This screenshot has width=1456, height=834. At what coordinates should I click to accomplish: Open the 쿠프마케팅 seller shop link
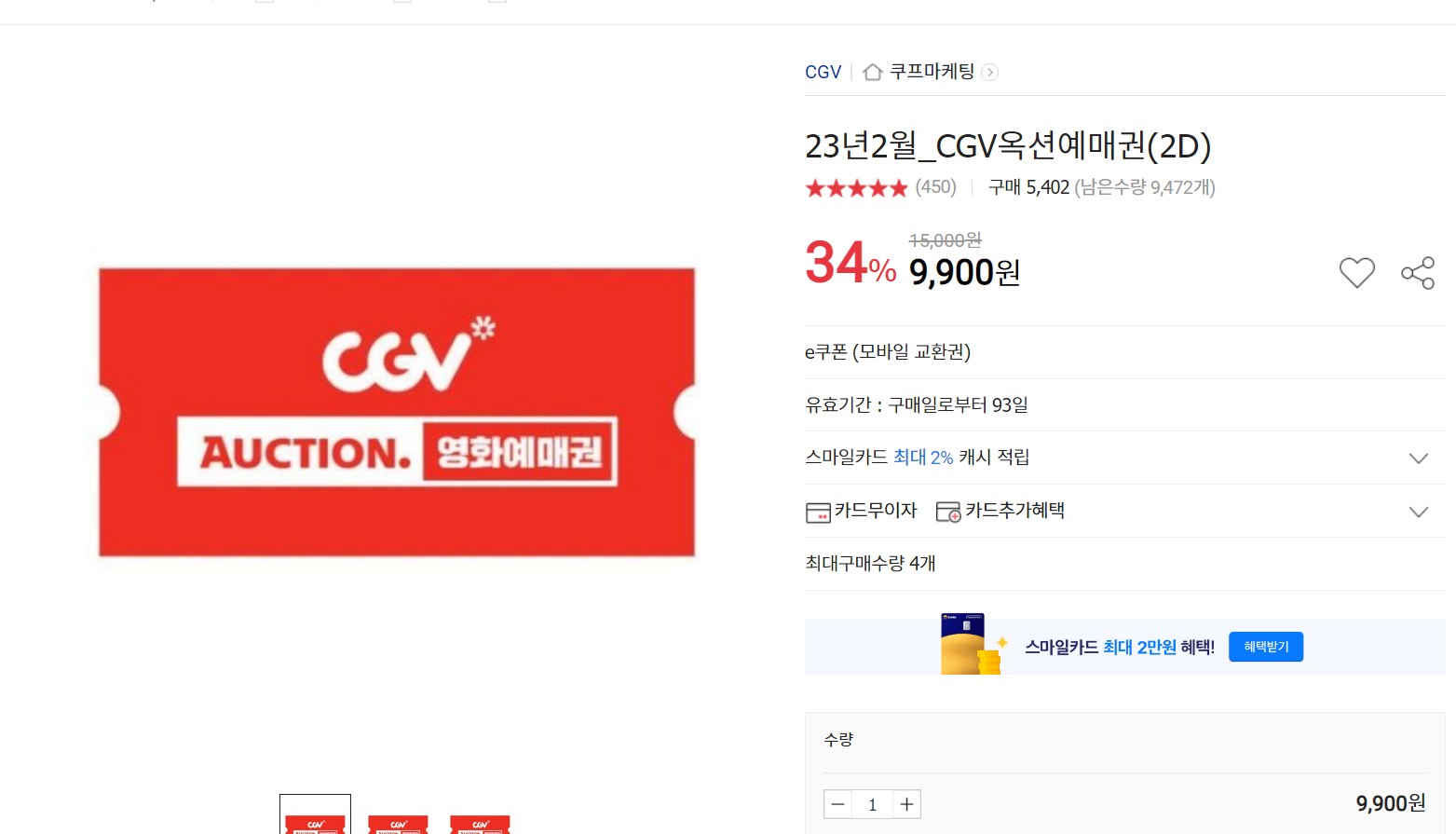pos(932,72)
